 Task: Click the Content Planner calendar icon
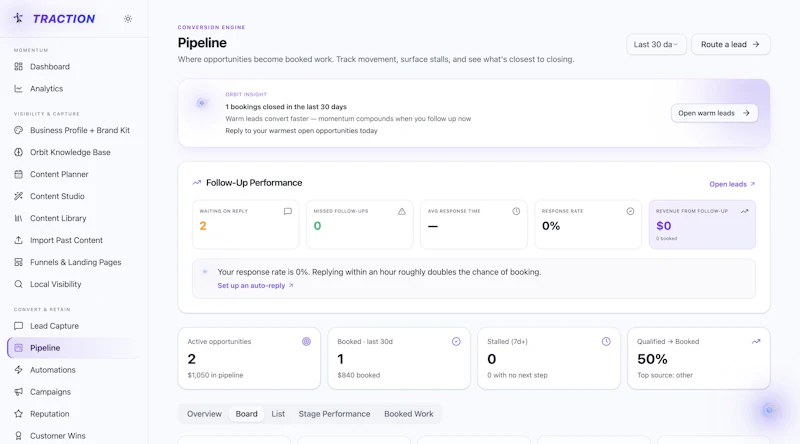(18, 174)
